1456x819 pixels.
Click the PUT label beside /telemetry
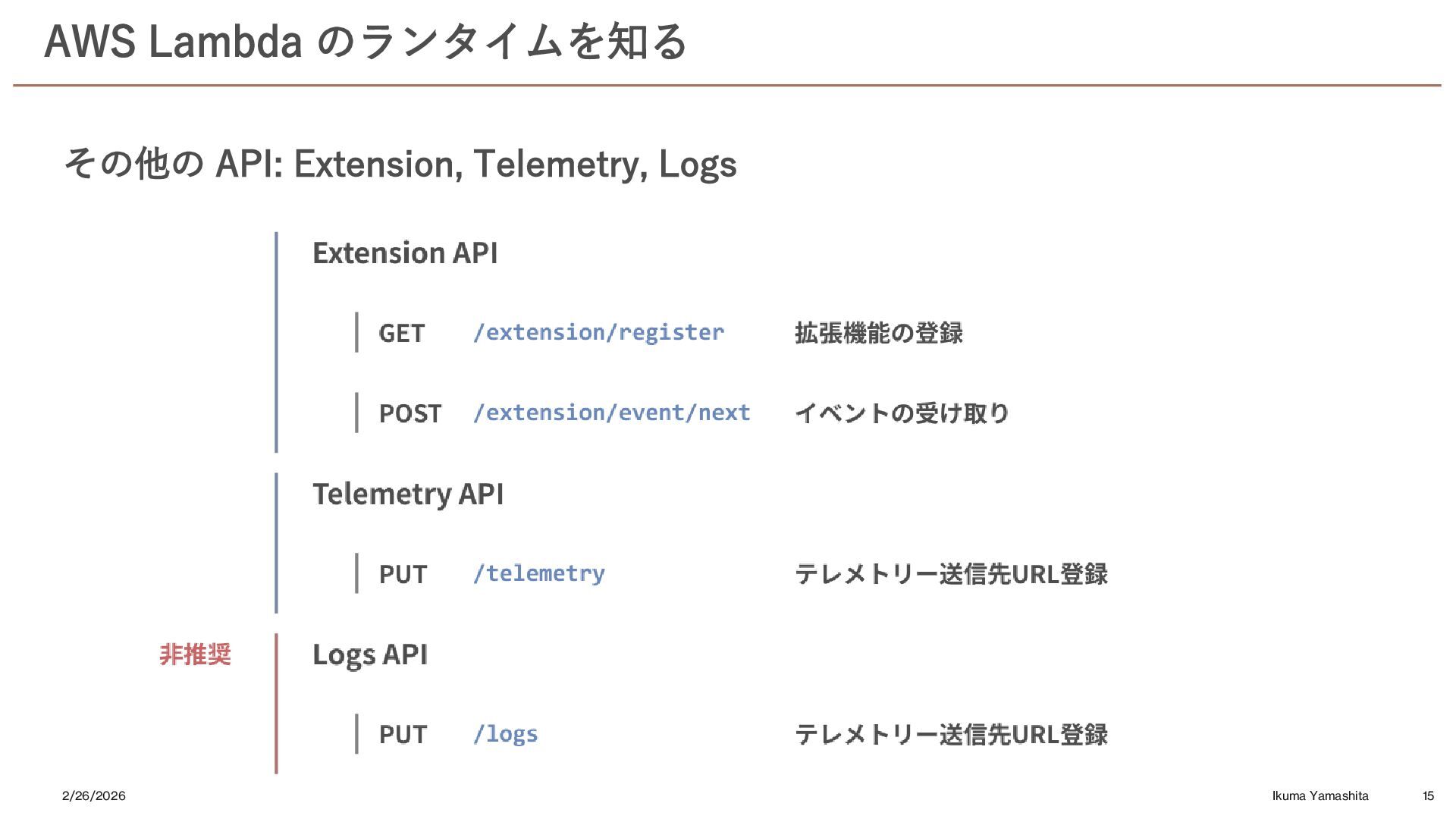pyautogui.click(x=403, y=574)
